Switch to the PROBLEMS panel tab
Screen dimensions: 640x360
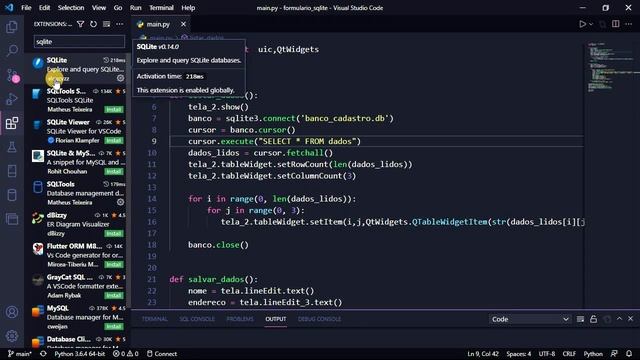click(240, 319)
